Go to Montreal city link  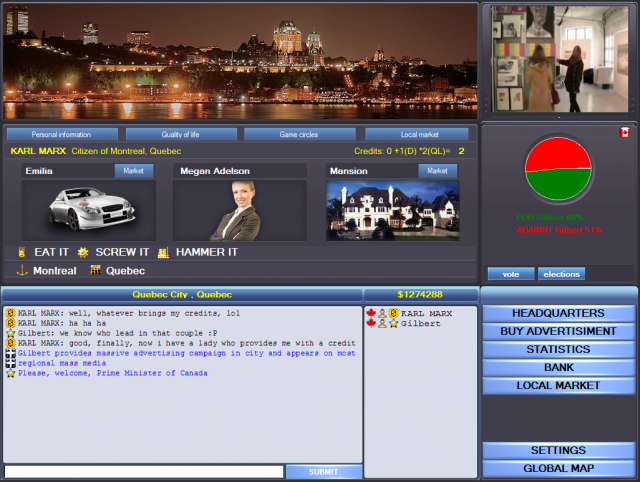point(55,271)
